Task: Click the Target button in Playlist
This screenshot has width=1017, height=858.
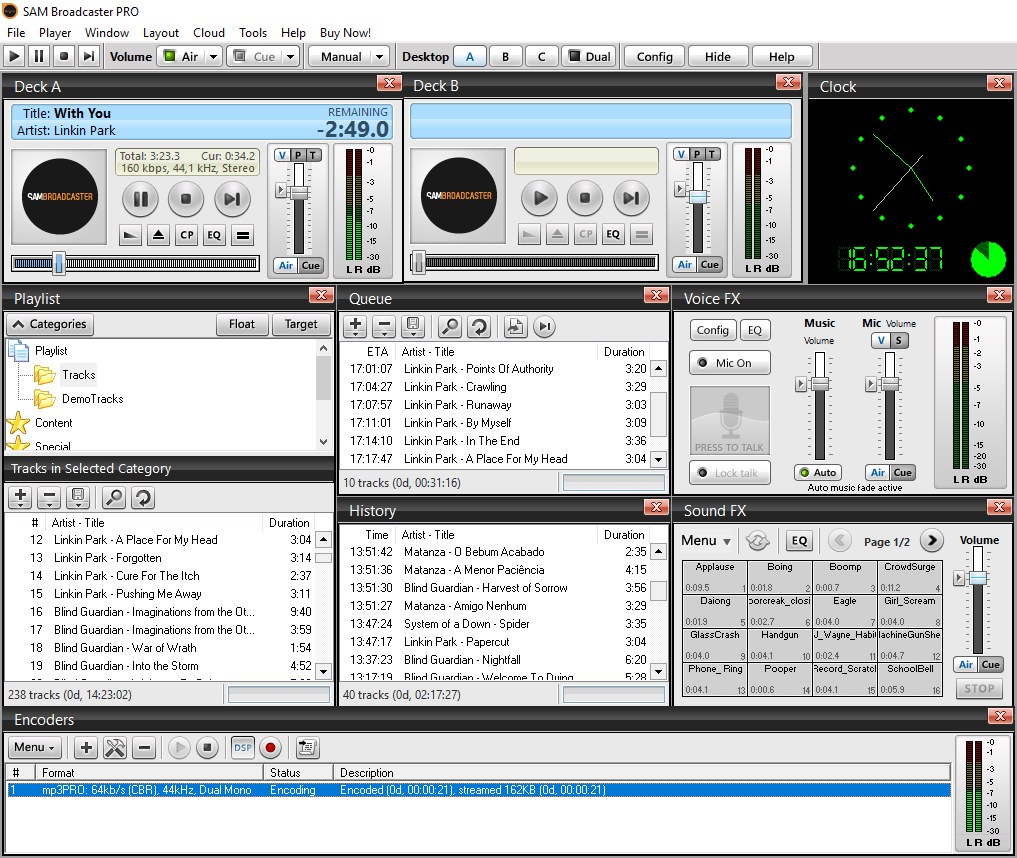Action: pyautogui.click(x=301, y=324)
